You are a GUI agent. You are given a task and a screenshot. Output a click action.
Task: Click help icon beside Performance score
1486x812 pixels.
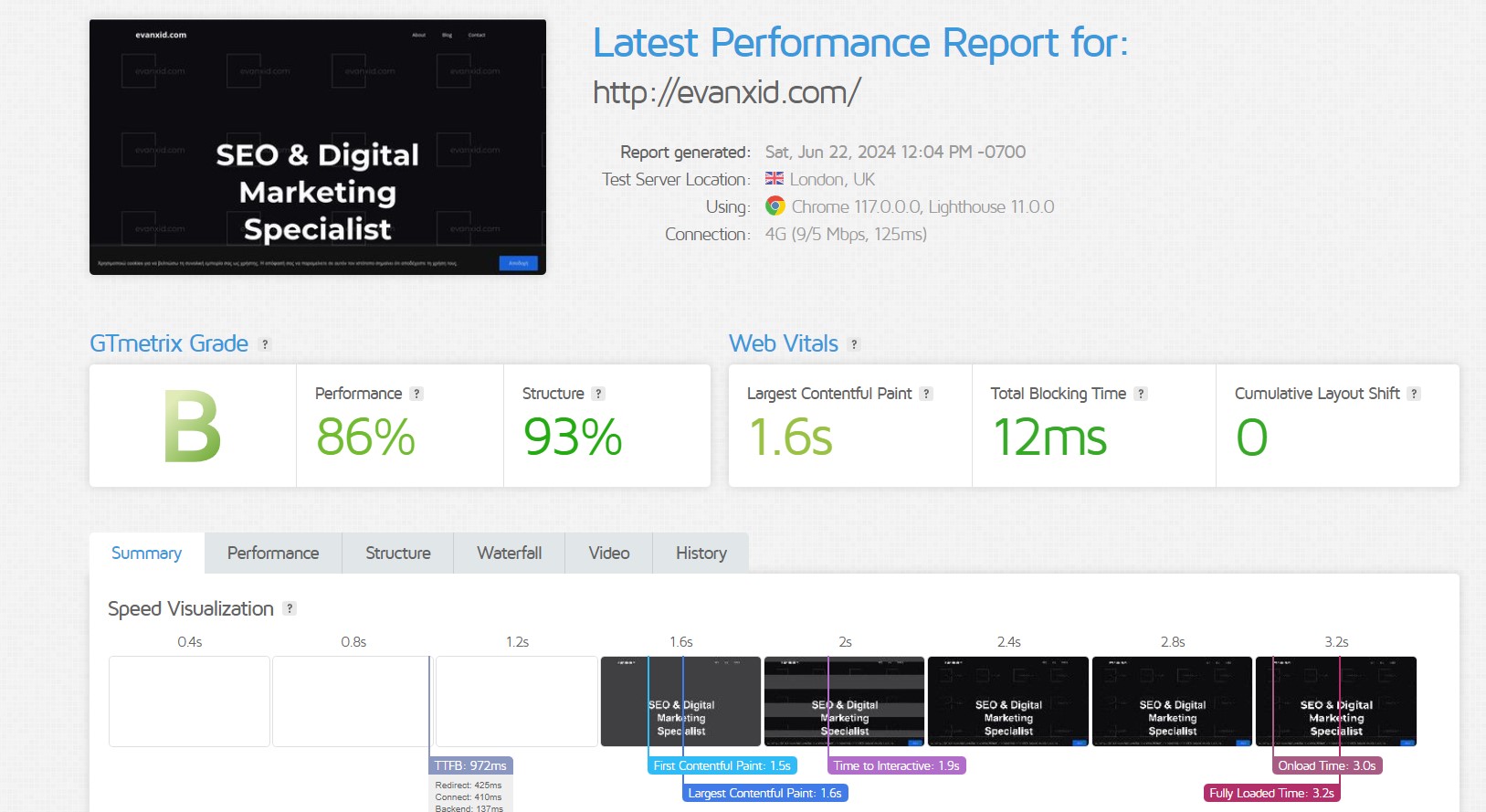416,394
